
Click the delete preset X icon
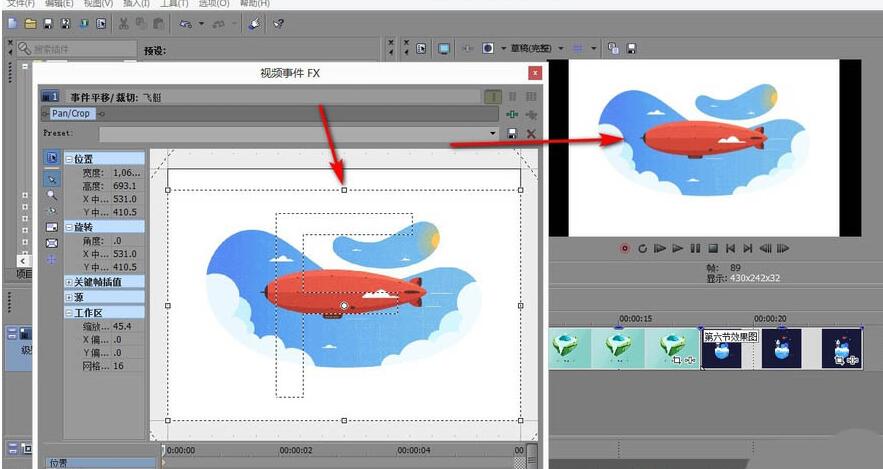[x=531, y=133]
